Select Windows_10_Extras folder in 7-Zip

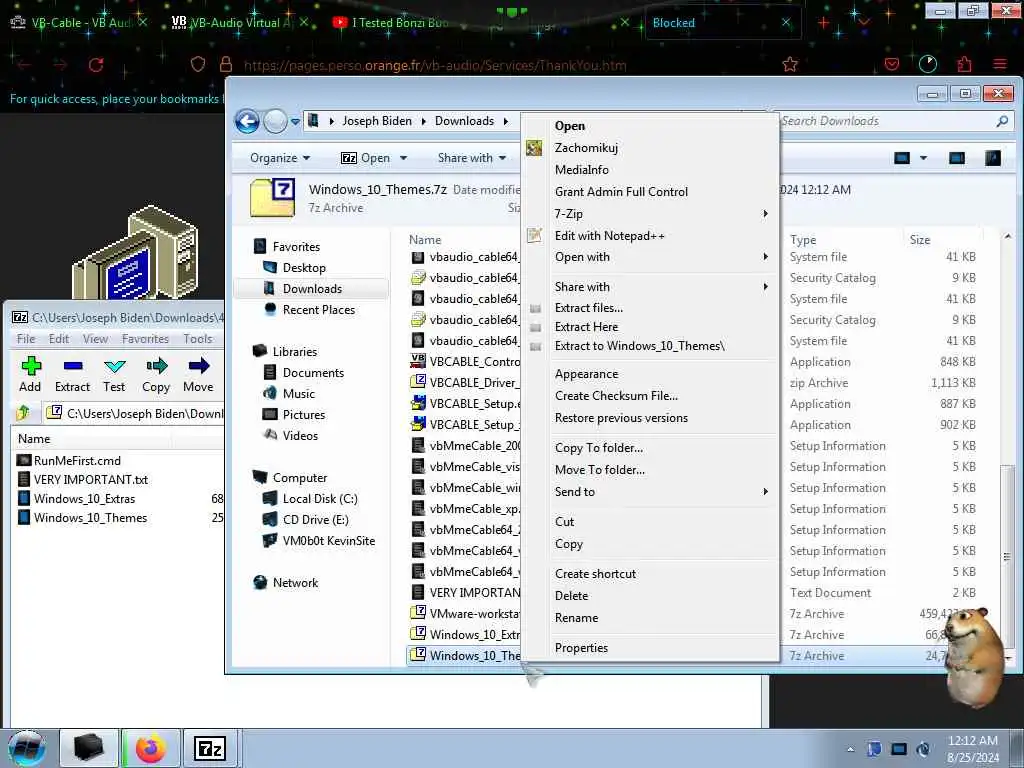(84, 499)
